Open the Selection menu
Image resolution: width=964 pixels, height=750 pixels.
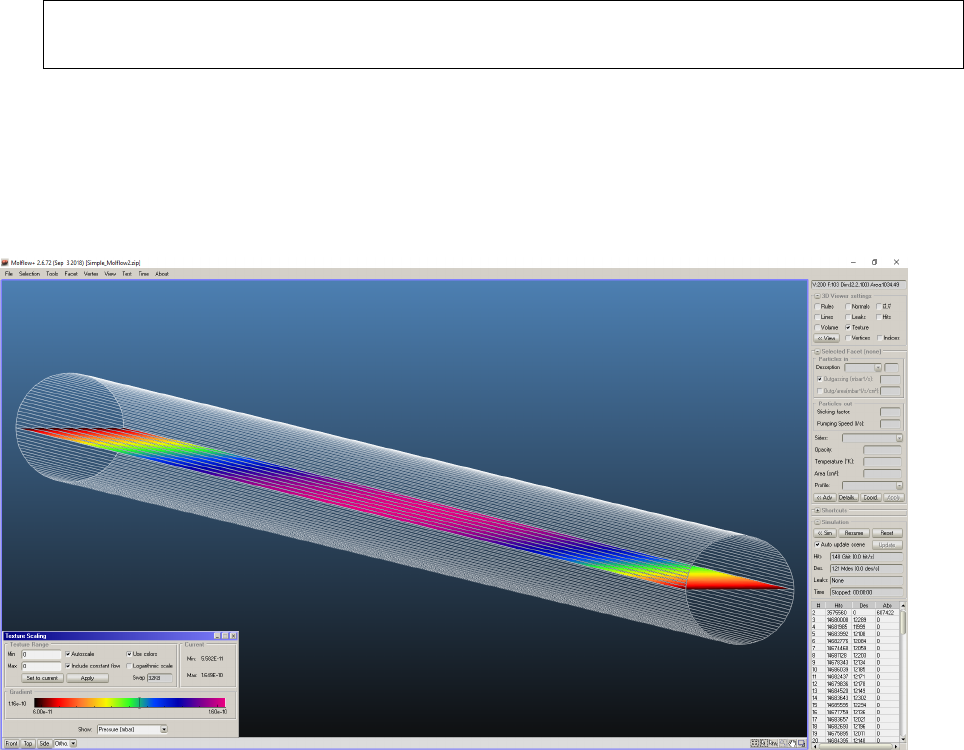(x=29, y=274)
